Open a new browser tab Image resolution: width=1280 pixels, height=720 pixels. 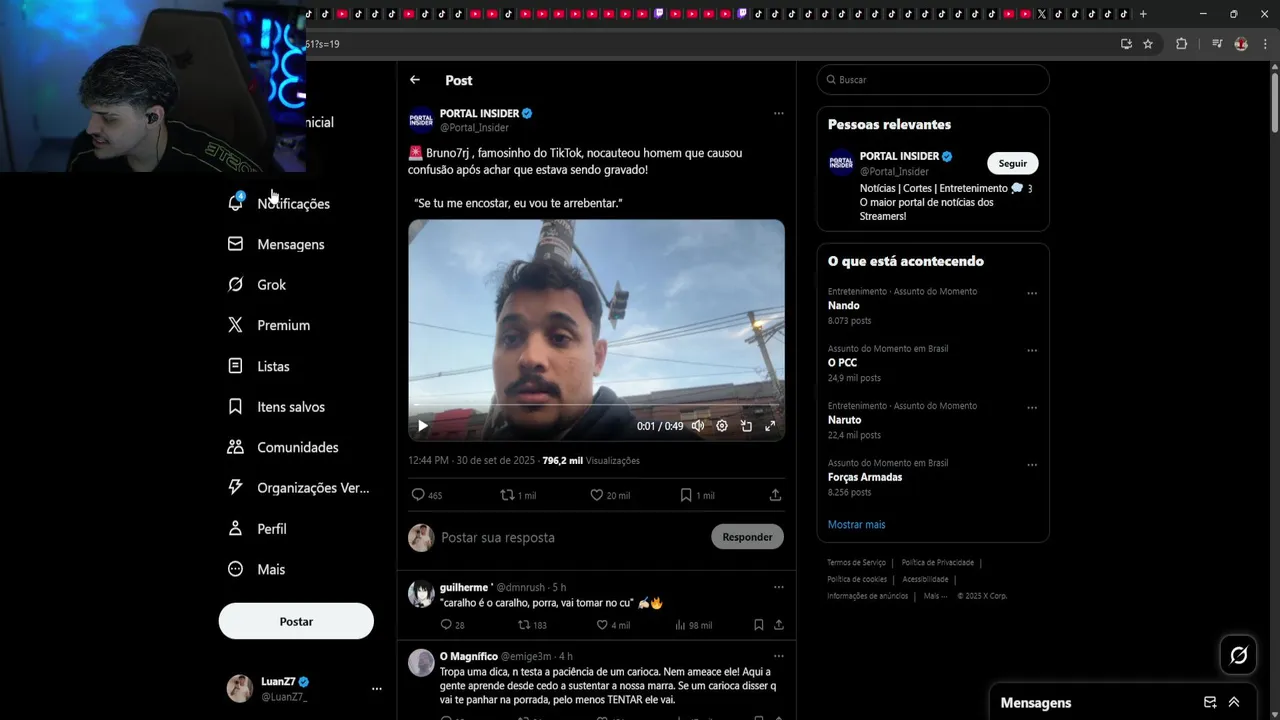[1143, 14]
